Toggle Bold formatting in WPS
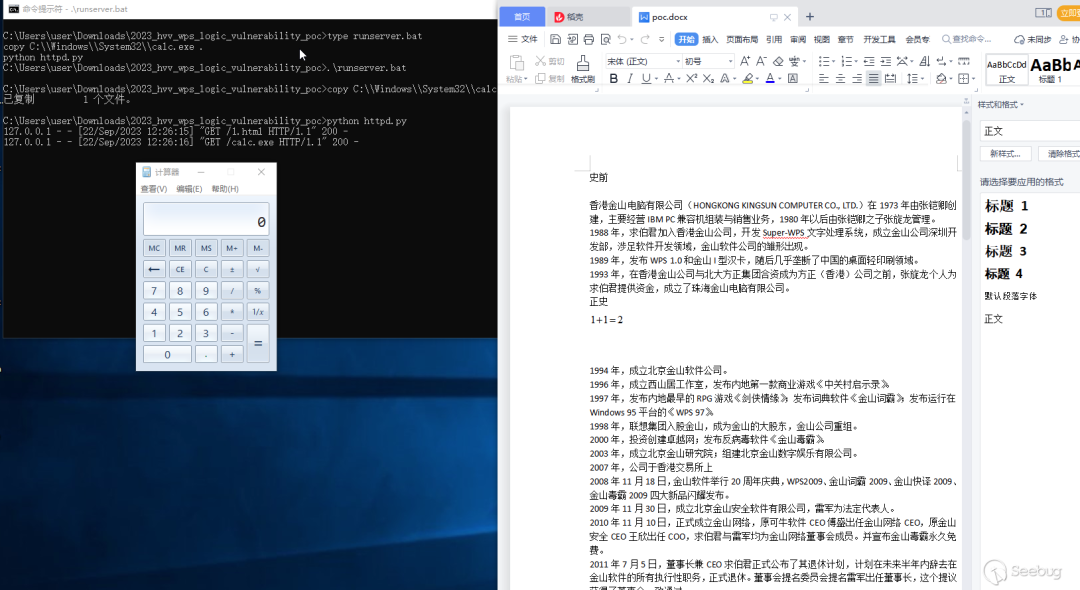The height and width of the screenshot is (590, 1080). (613, 79)
